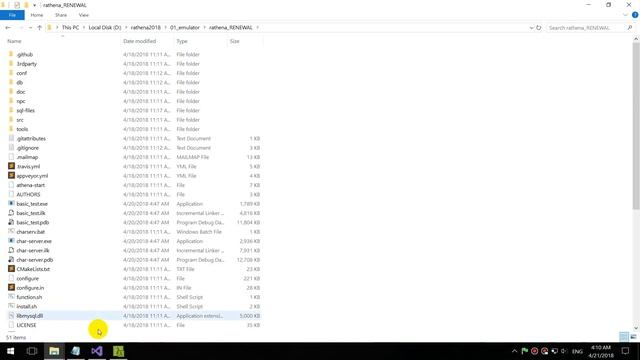Select the basic_test.ilk file name

click(31, 213)
